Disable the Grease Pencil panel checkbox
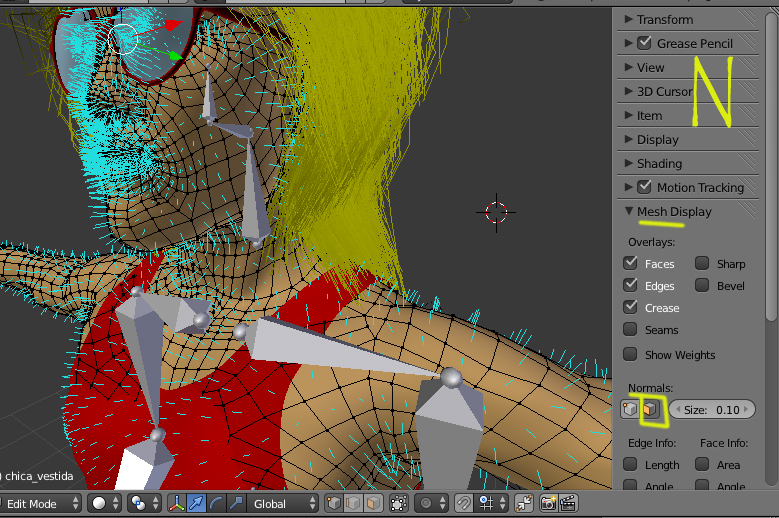 click(644, 43)
